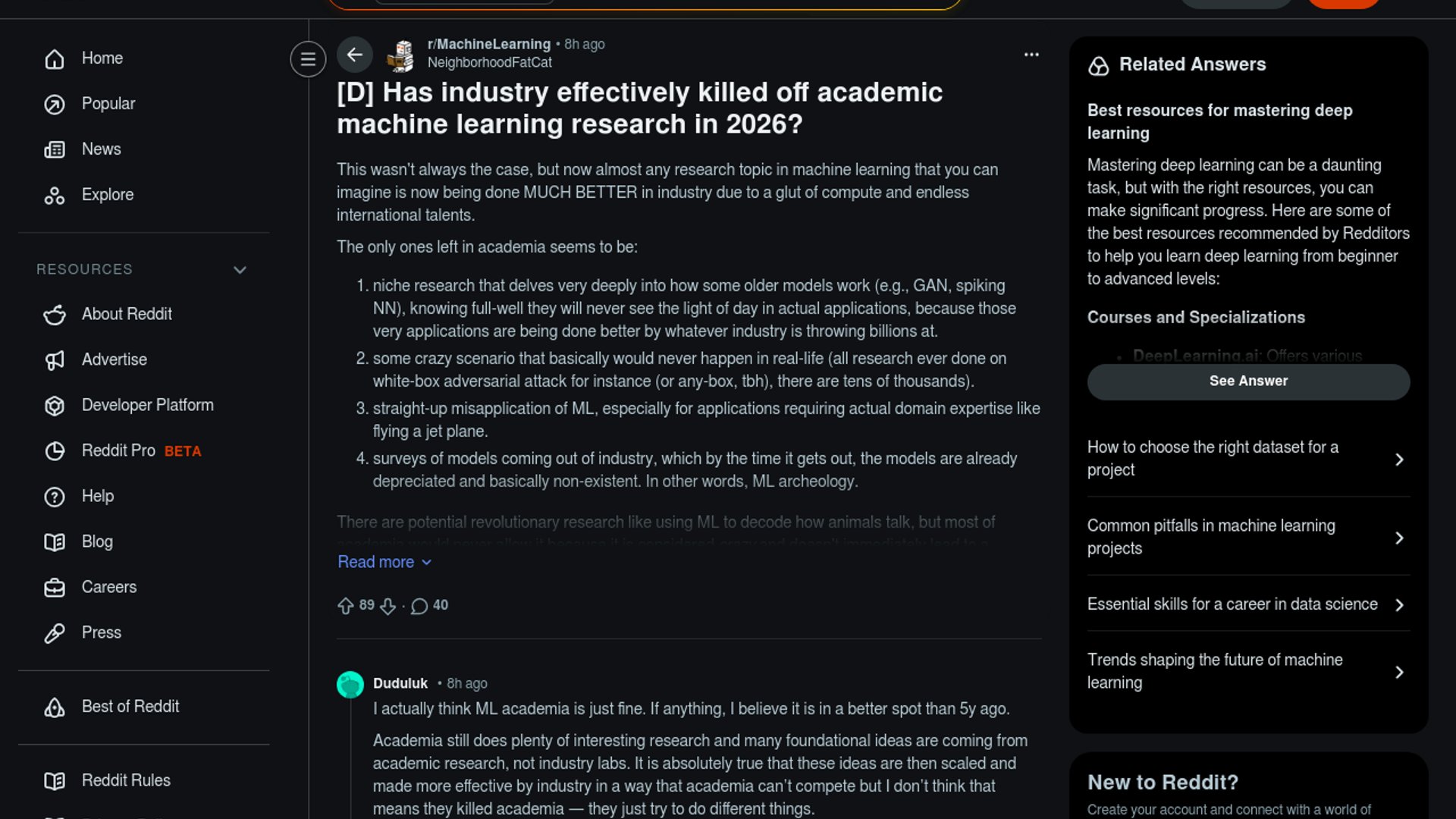Upvote the machine learning post
The width and height of the screenshot is (1456, 819).
(346, 606)
